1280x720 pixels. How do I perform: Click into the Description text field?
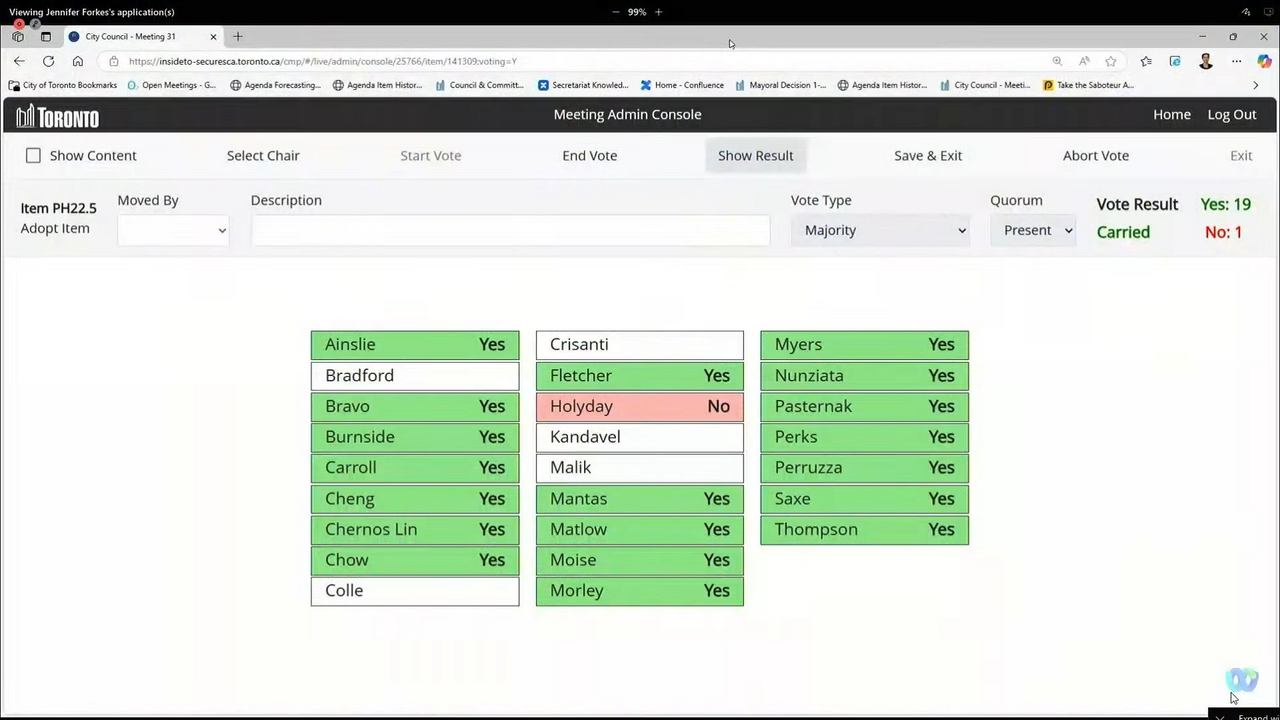[x=510, y=230]
